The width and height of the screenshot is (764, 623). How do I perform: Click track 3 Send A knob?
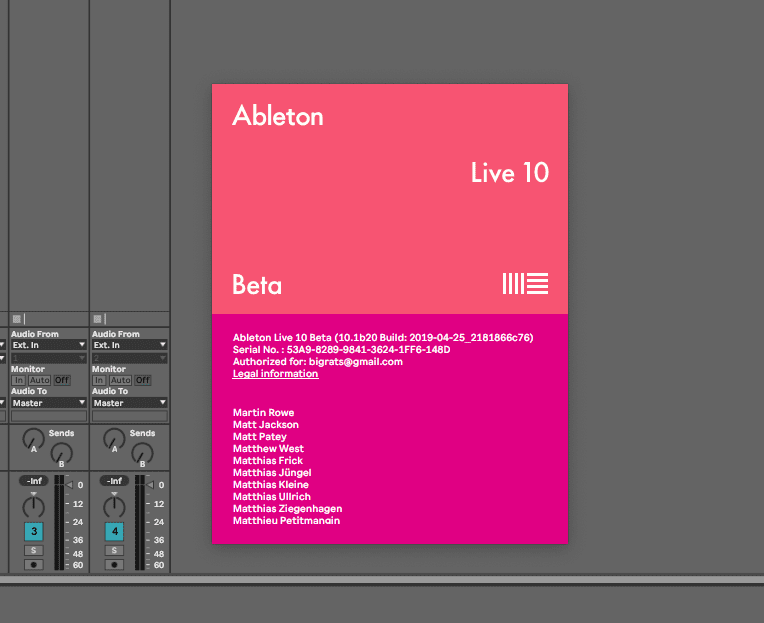(x=33, y=439)
